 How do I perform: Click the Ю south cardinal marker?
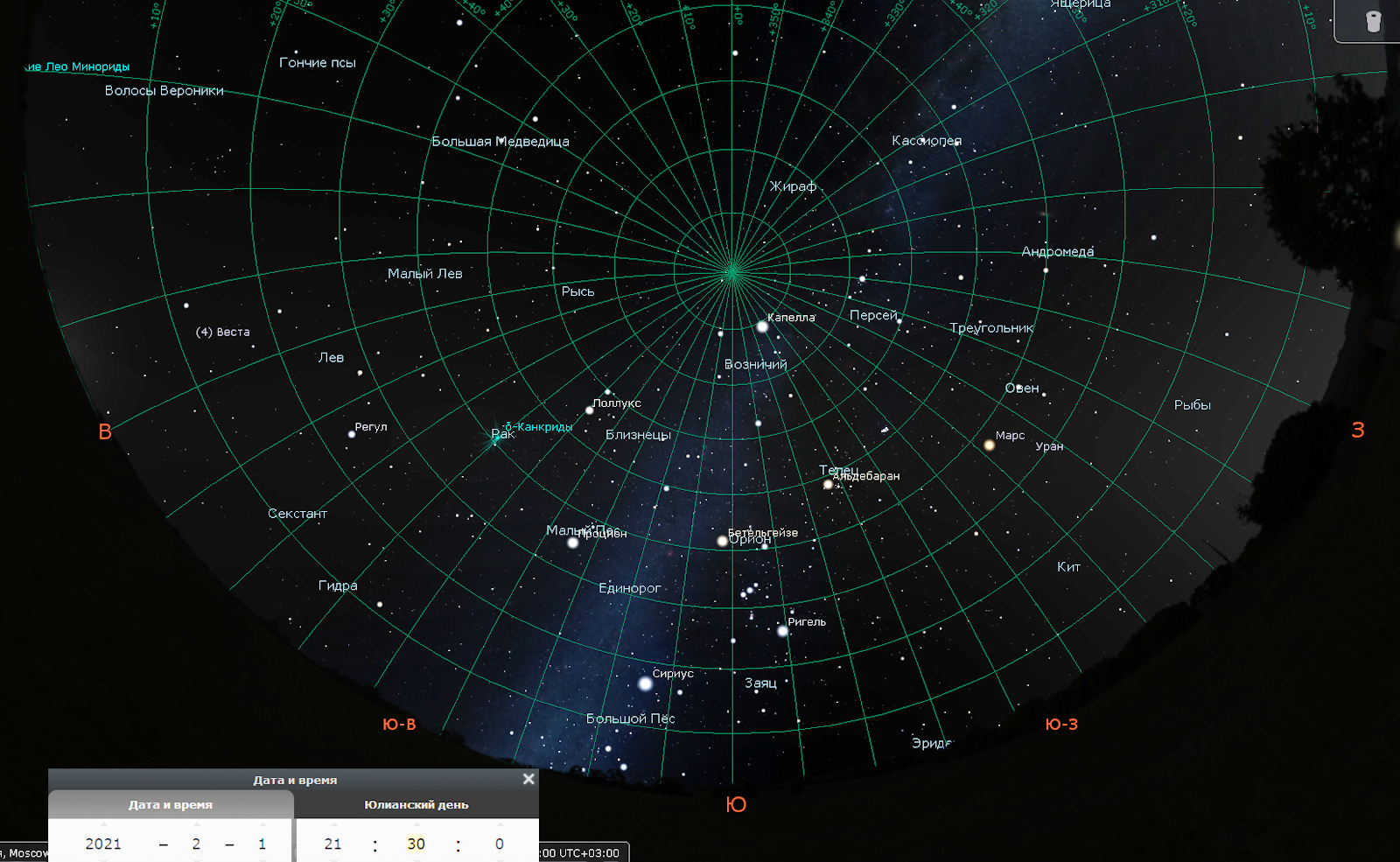(736, 805)
